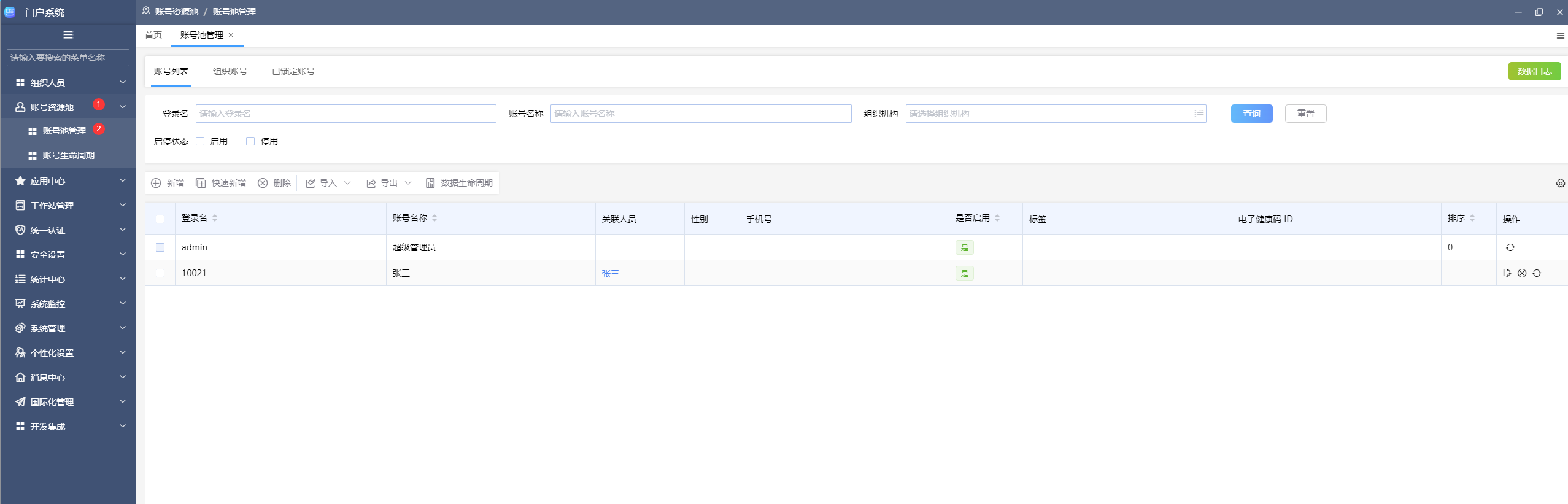The width and height of the screenshot is (1568, 504).
Task: Focus the 账号名称 input field
Action: (x=701, y=114)
